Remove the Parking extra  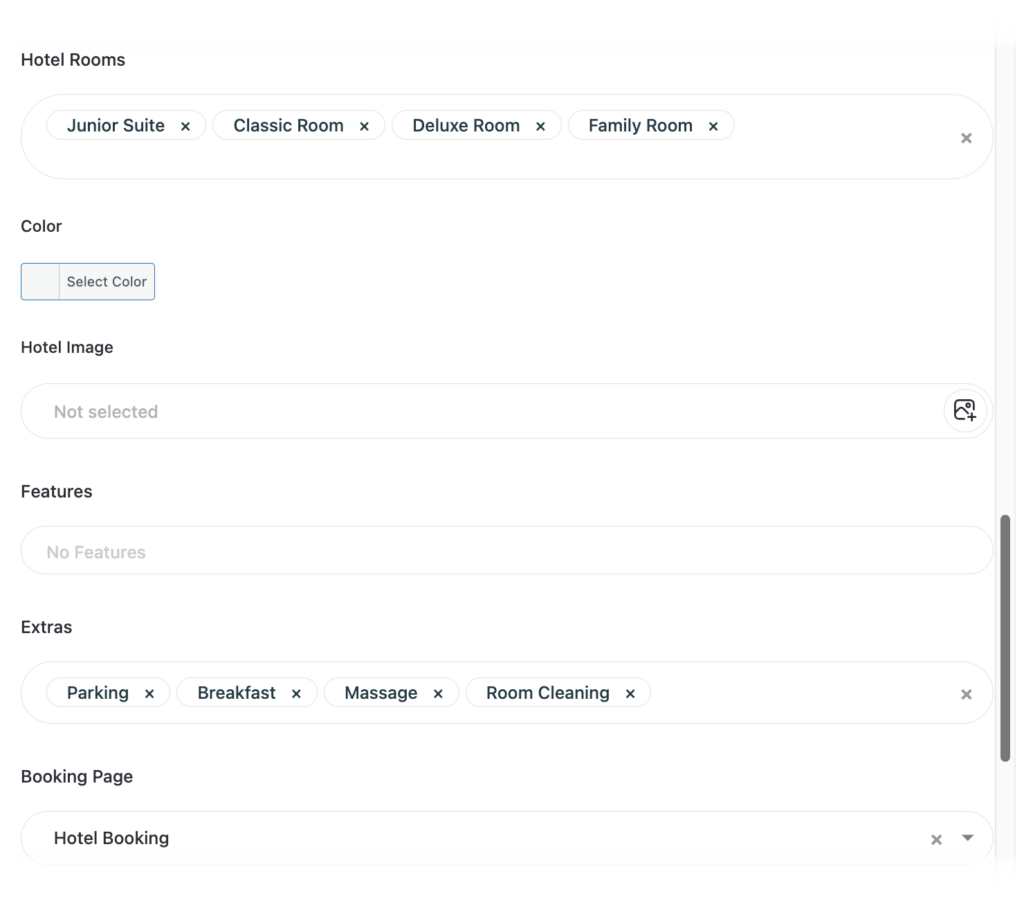(x=149, y=694)
